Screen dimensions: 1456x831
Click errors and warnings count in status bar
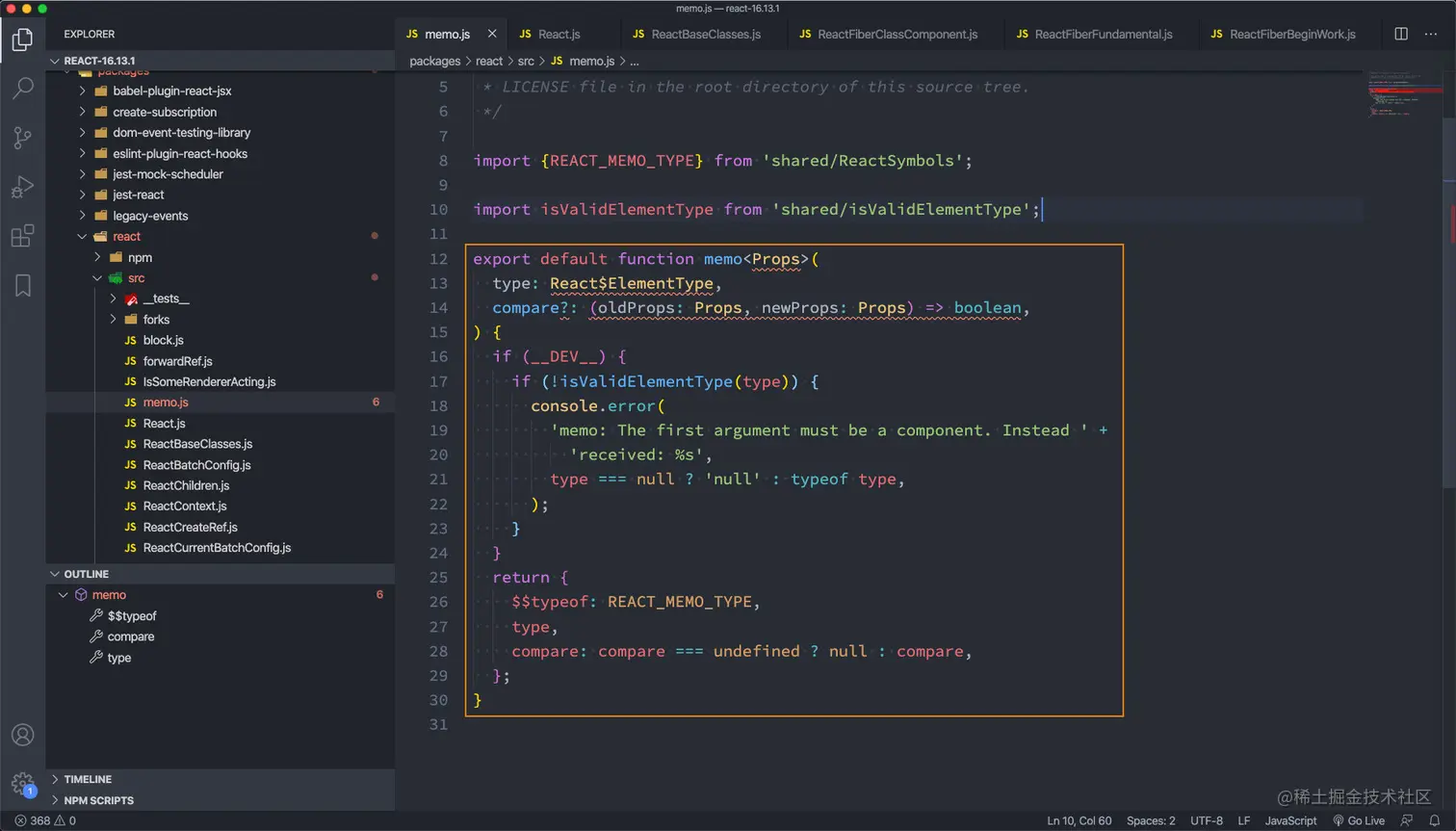[45, 820]
